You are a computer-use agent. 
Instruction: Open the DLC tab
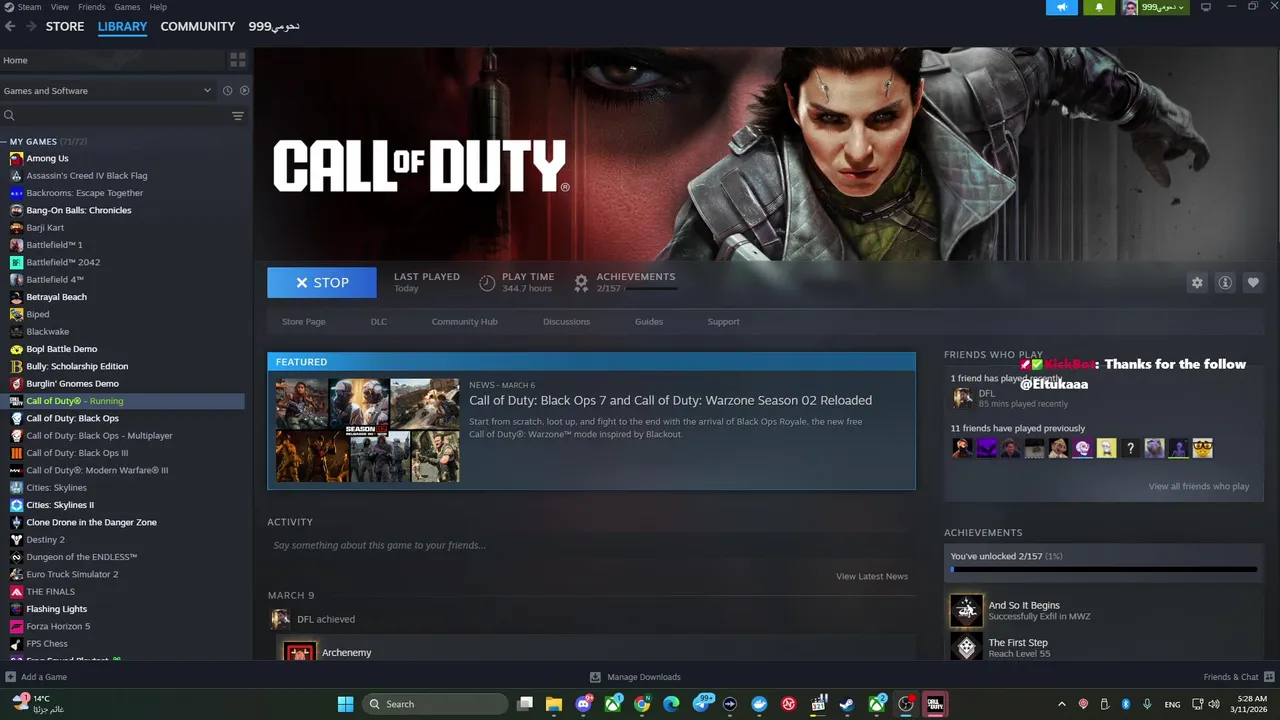379,322
